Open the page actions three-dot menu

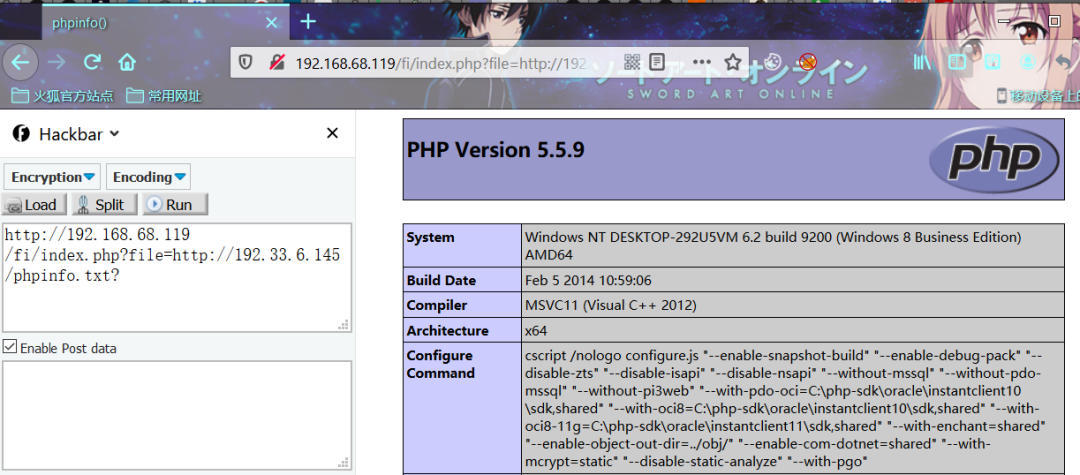pyautogui.click(x=700, y=63)
